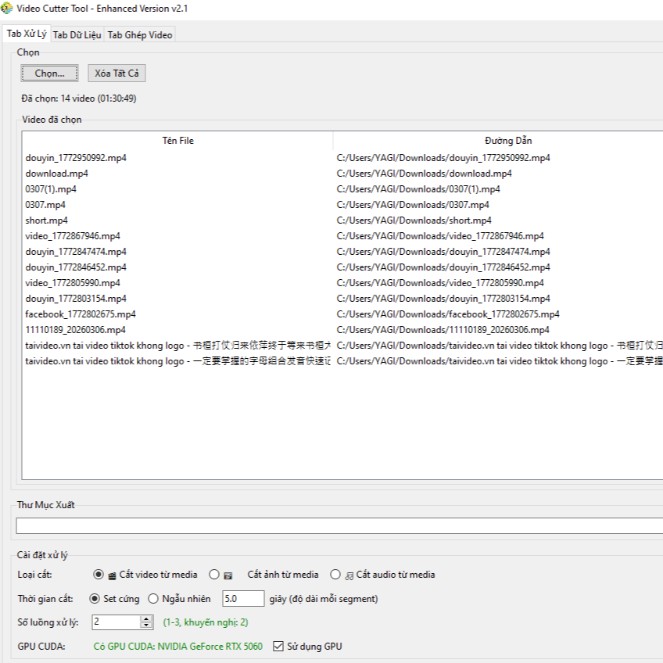Viewport: 663px width, 663px height.
Task: Click the "Đường Dẫn" column header
Action: 508,141
